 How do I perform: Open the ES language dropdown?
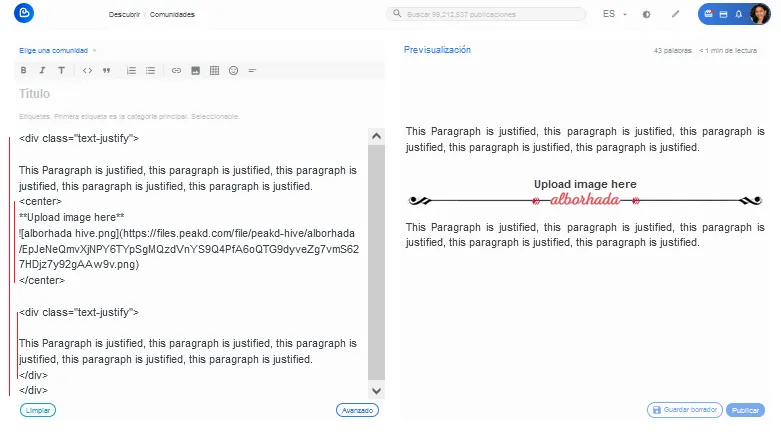pyautogui.click(x=615, y=14)
